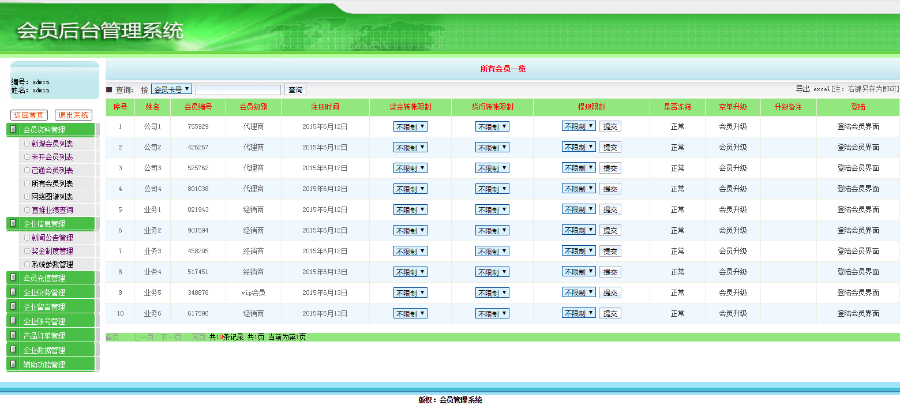Click the small bullet icon before 系统参数管理
The image size is (900, 405).
pyautogui.click(x=27, y=264)
